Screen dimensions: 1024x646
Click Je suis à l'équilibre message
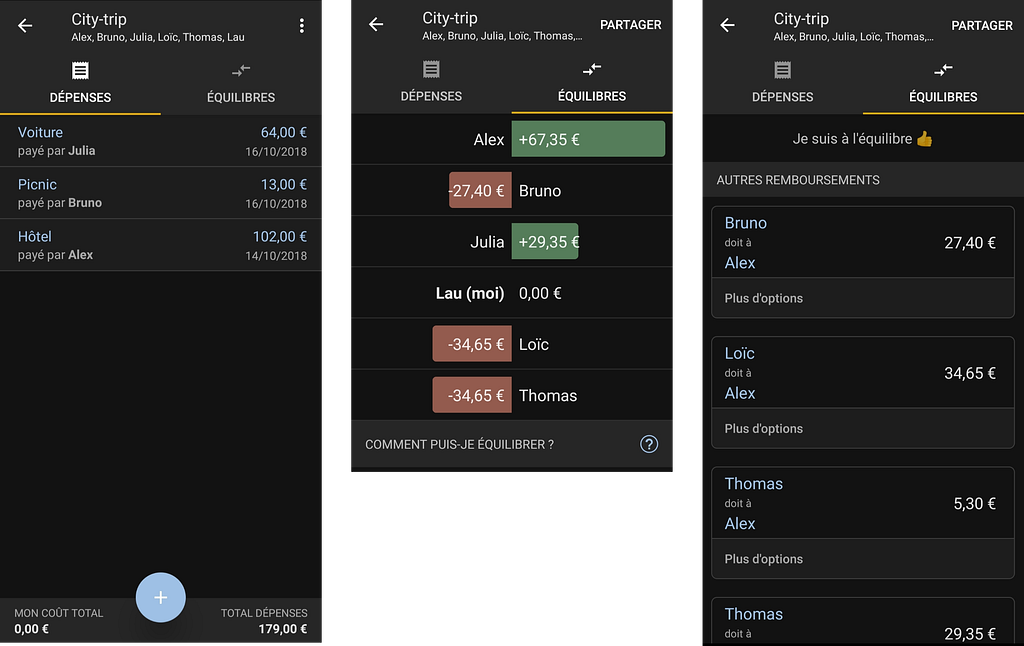pos(863,138)
